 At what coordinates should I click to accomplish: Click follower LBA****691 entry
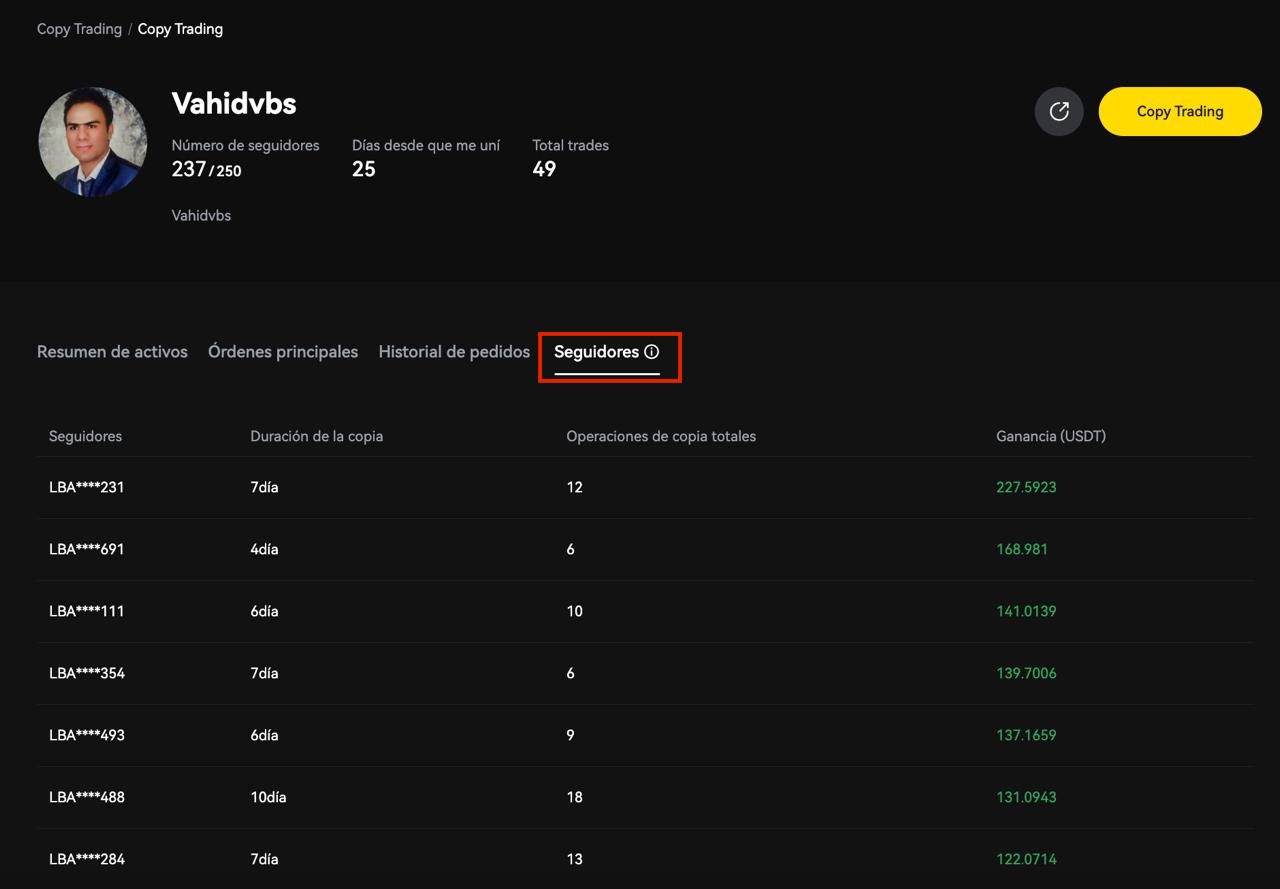(x=87, y=550)
